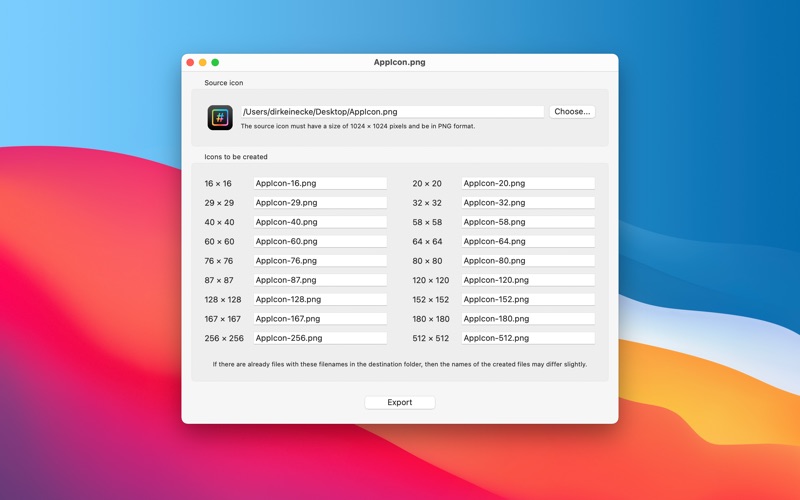The width and height of the screenshot is (800, 500).
Task: Edit the AppIcon-29.png filename field
Action: (320, 203)
